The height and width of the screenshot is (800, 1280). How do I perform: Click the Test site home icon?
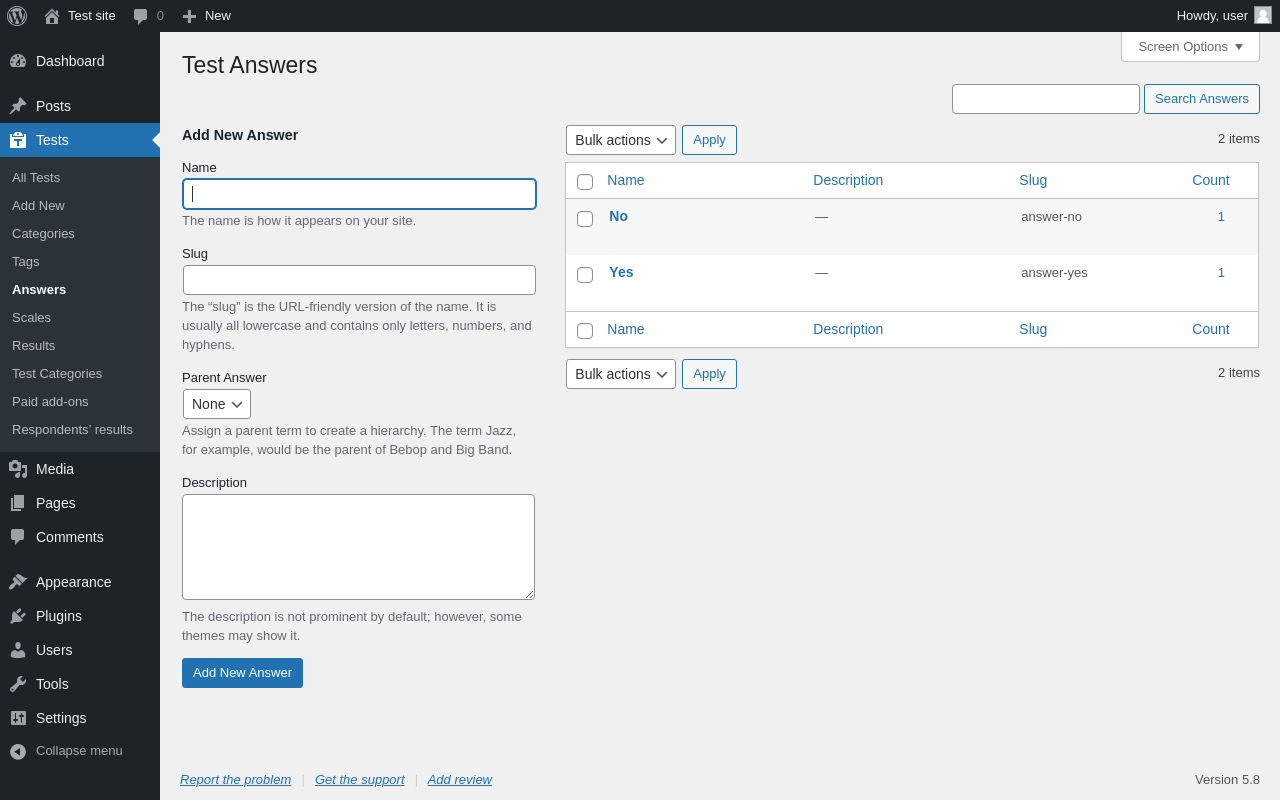[52, 16]
